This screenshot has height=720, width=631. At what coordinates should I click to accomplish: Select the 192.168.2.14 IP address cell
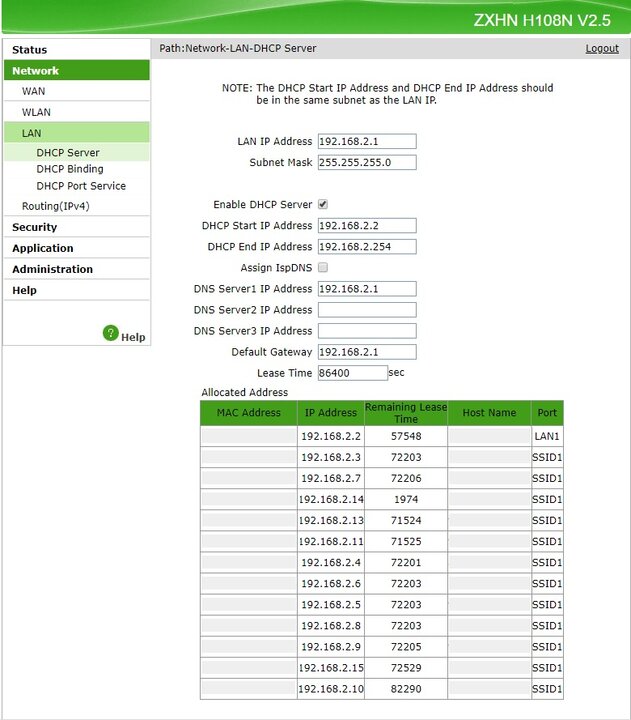[x=331, y=499]
